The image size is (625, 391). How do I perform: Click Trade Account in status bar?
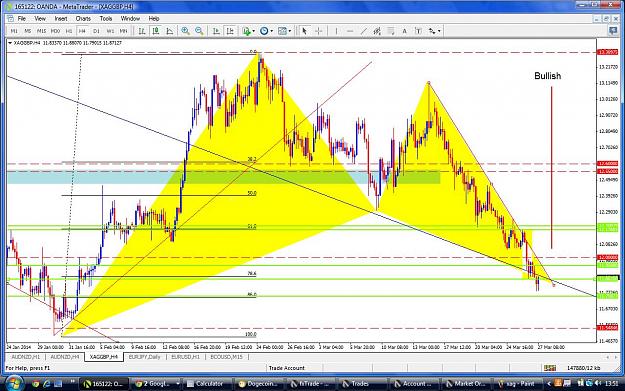tap(287, 368)
